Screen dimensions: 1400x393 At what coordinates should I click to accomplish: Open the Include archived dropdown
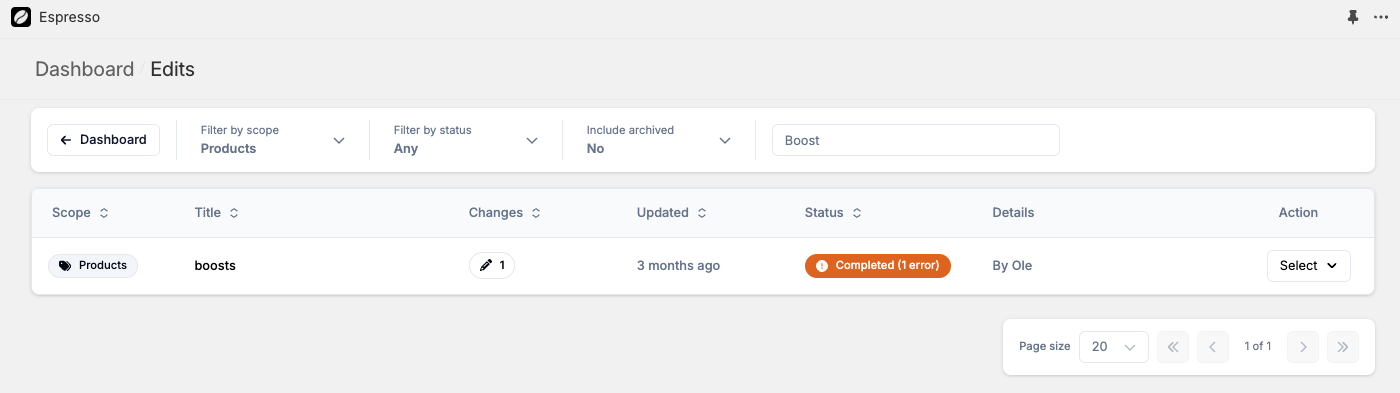[x=659, y=140]
